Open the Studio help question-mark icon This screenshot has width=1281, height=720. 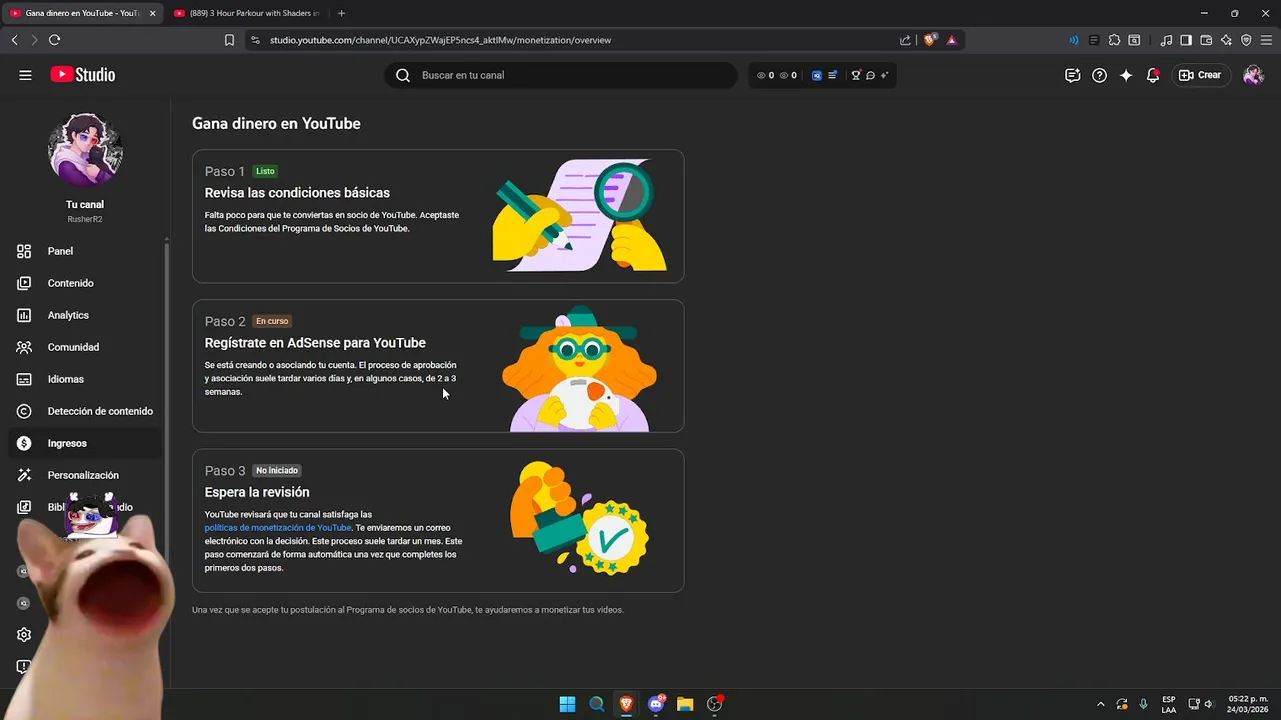click(x=1099, y=75)
